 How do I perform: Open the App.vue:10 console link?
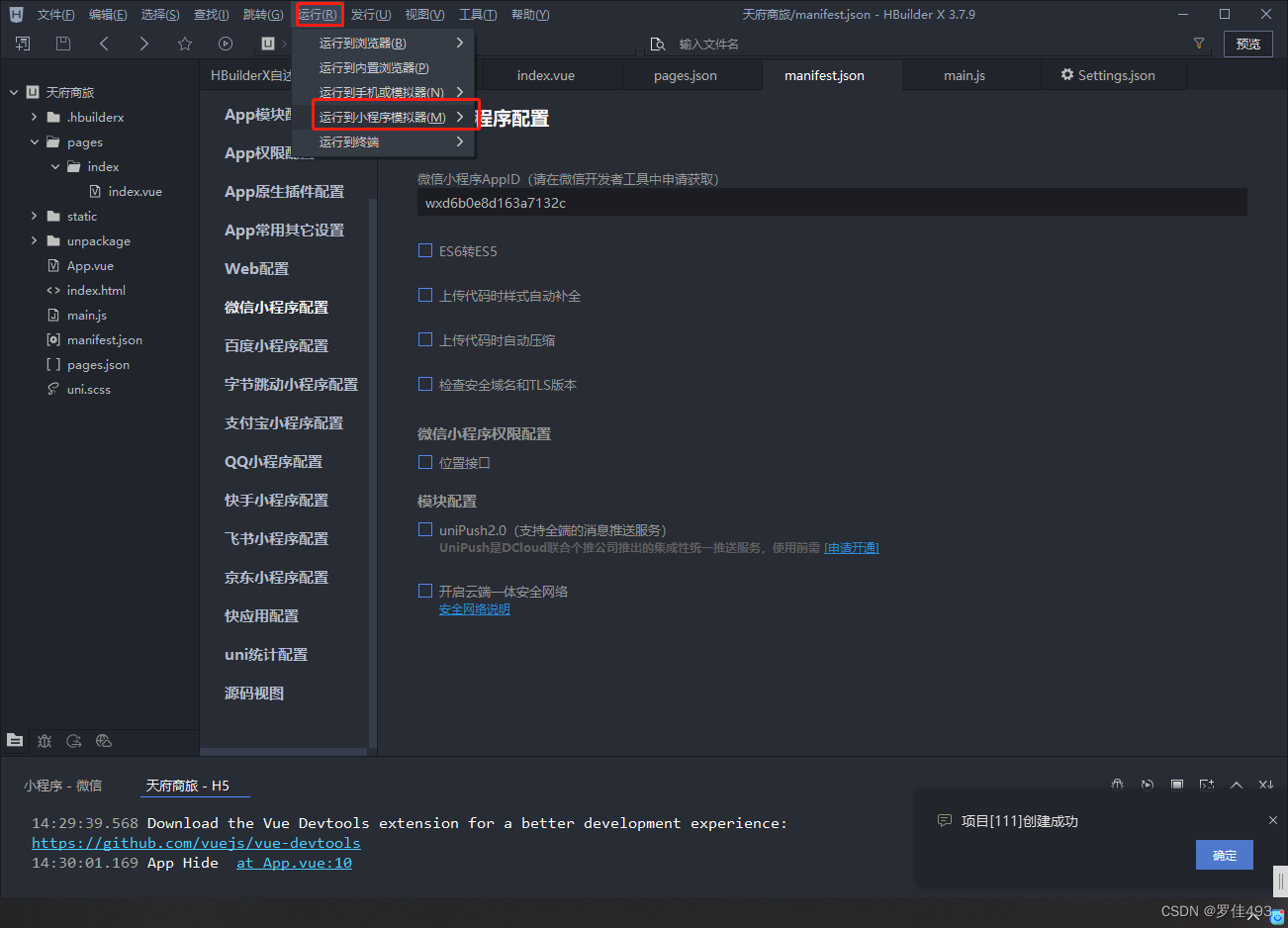[x=294, y=863]
